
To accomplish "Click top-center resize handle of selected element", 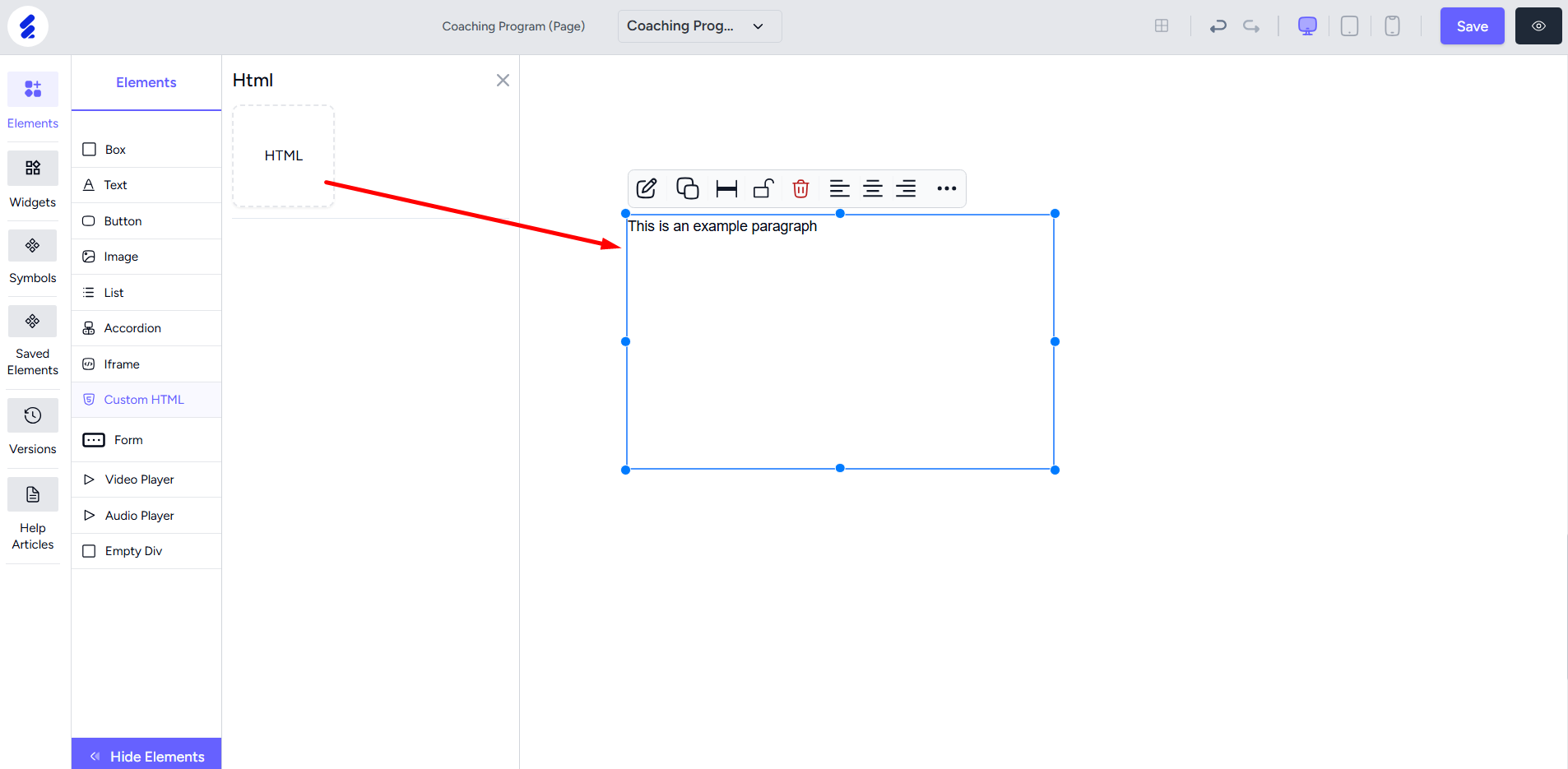I will coord(840,214).
